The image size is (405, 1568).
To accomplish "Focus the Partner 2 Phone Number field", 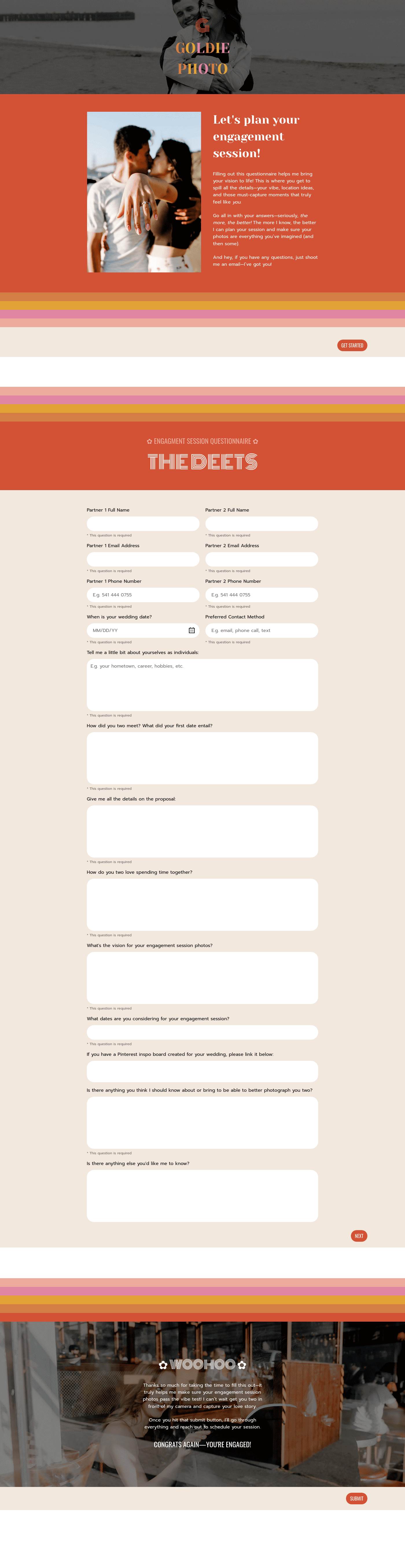I will coord(262,595).
